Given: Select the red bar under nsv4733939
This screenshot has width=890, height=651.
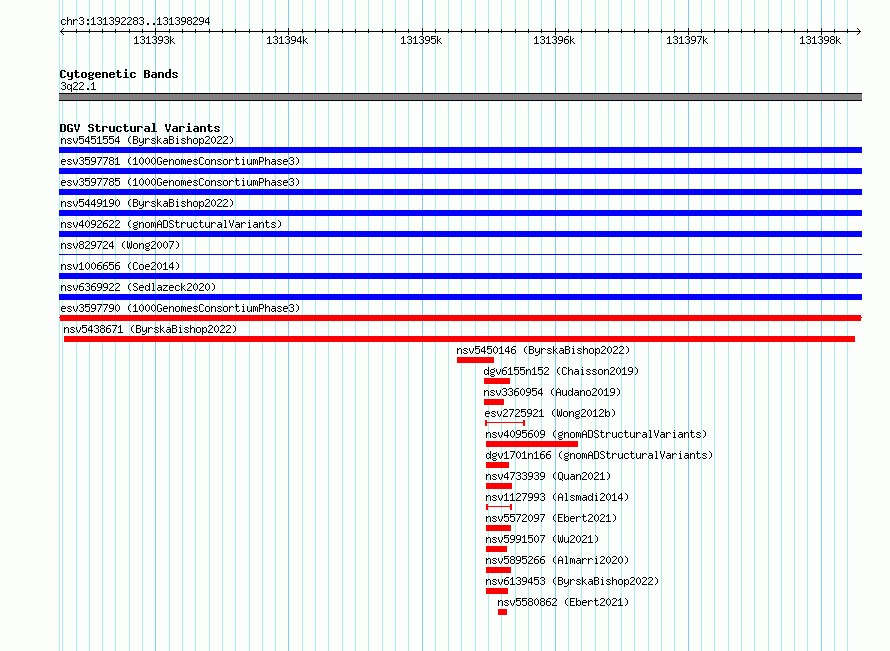Looking at the screenshot, I should tap(499, 486).
